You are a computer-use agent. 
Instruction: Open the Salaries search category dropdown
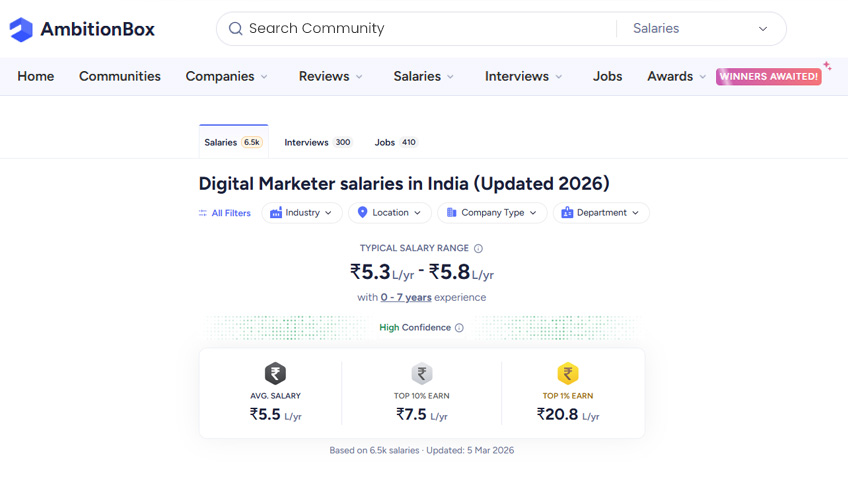click(701, 29)
